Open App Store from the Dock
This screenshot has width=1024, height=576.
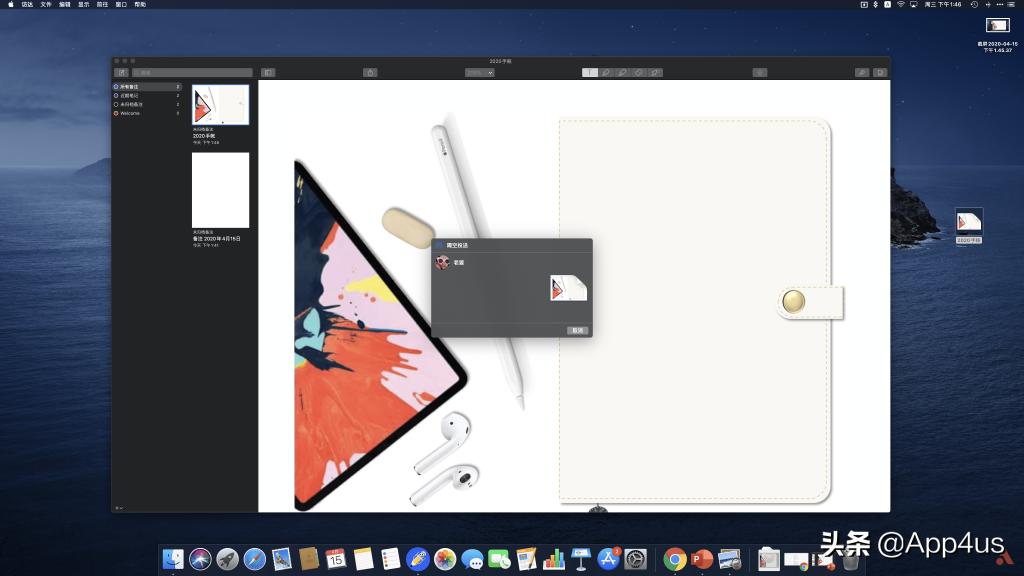[608, 559]
